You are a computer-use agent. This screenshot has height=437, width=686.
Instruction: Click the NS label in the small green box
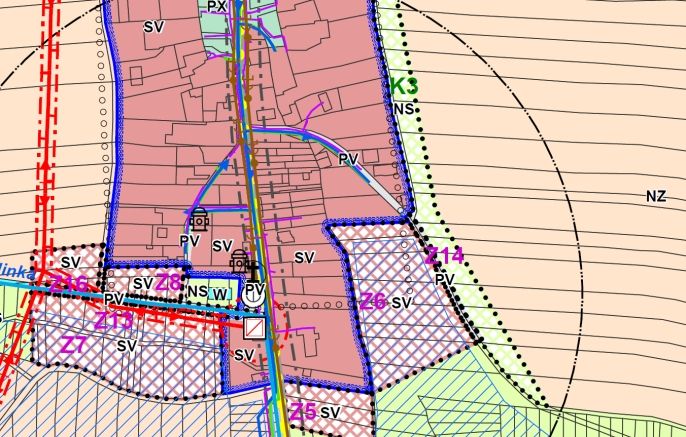pyautogui.click(x=197, y=291)
